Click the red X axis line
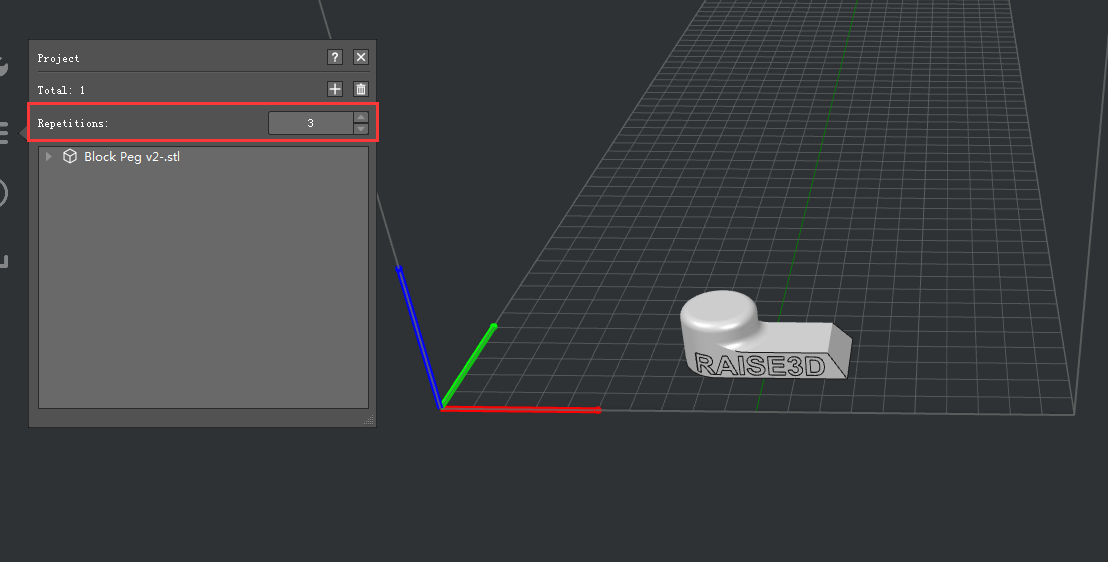Image resolution: width=1108 pixels, height=562 pixels. (x=521, y=409)
